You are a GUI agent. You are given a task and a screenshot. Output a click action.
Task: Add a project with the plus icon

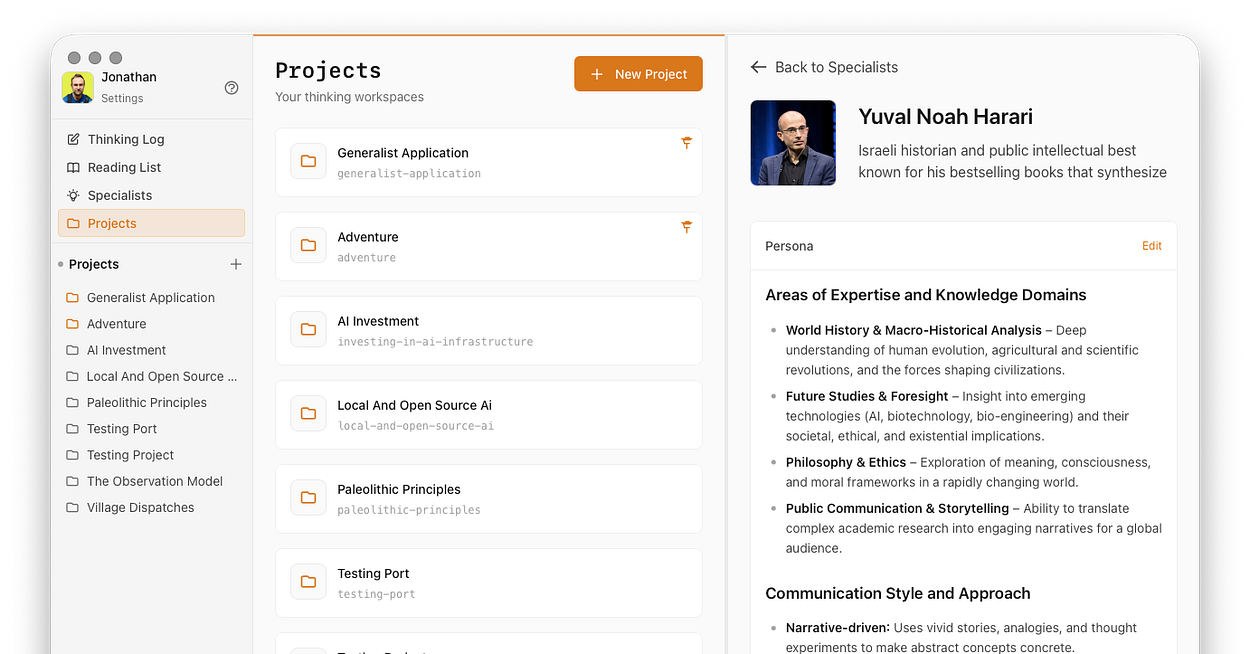coord(236,264)
